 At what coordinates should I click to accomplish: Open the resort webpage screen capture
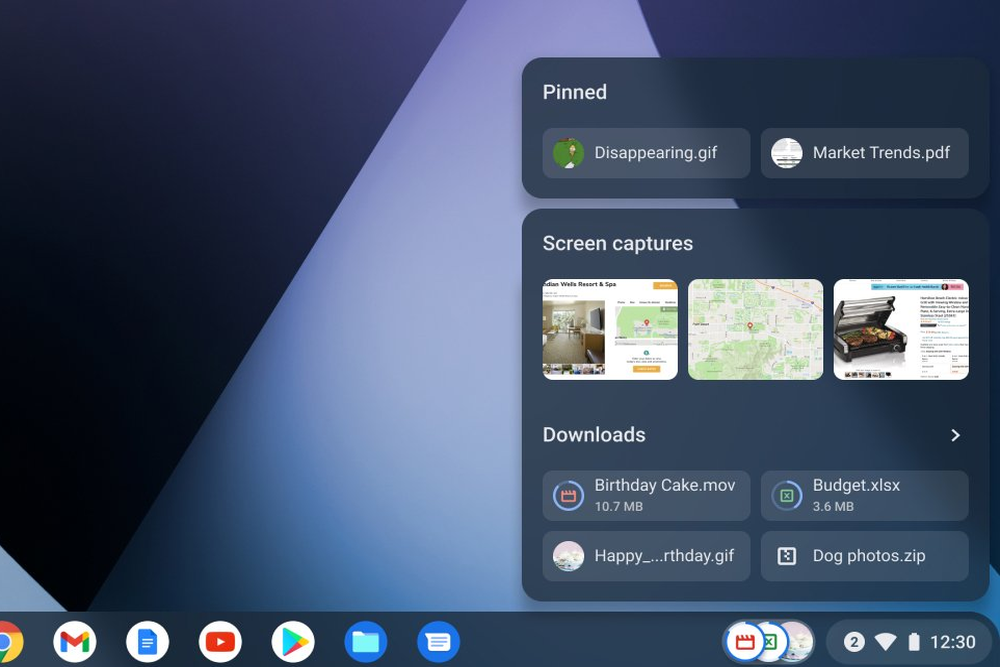(x=610, y=329)
